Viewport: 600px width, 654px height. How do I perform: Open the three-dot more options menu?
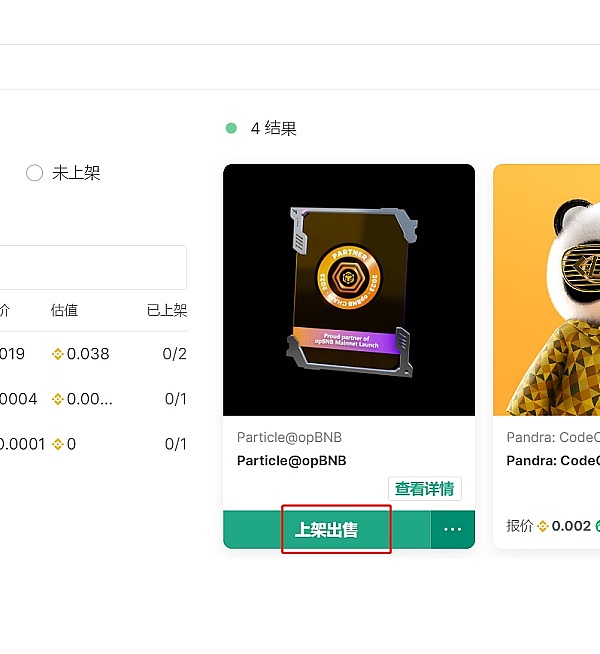452,530
